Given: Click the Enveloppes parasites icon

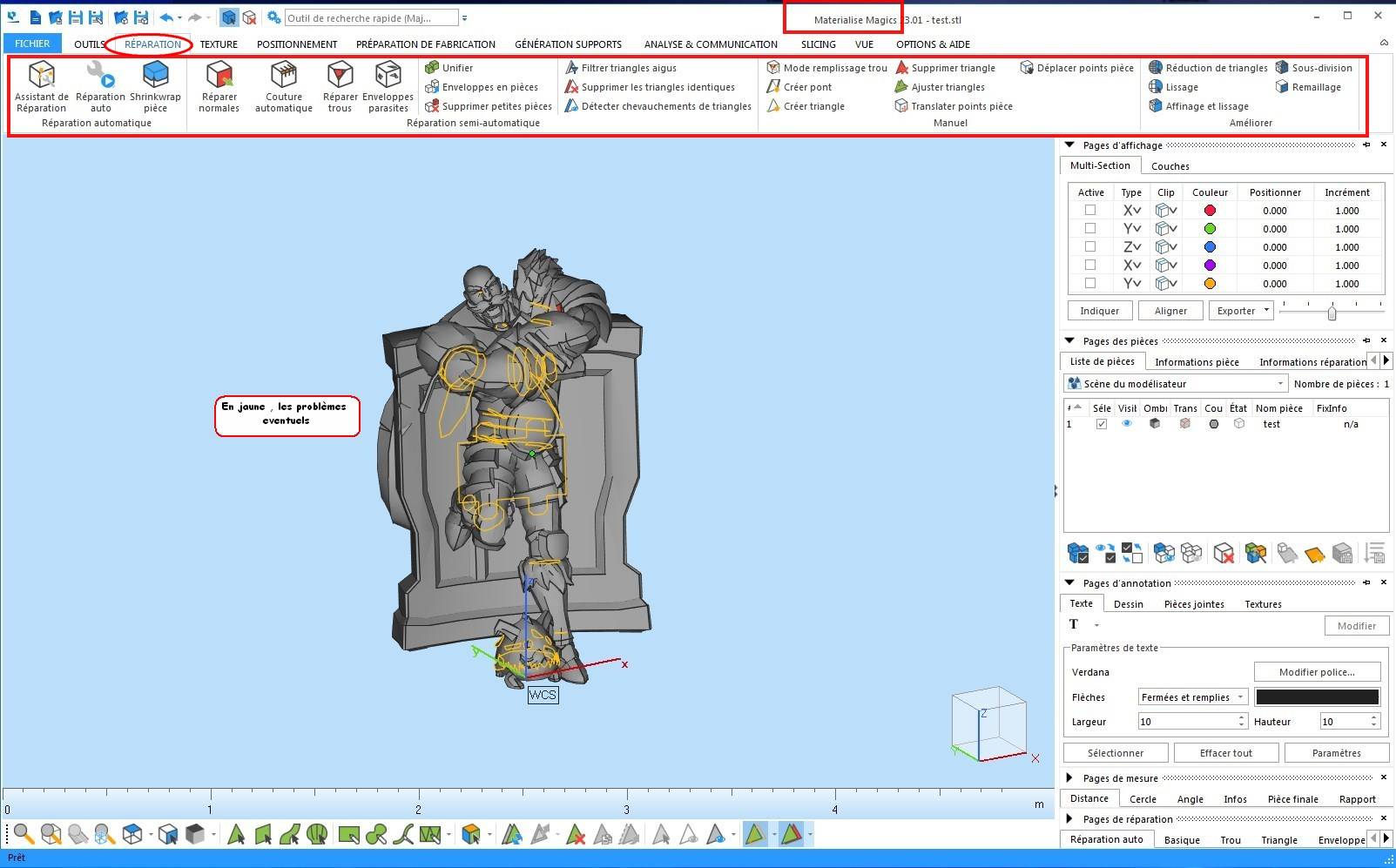Looking at the screenshot, I should point(388,77).
